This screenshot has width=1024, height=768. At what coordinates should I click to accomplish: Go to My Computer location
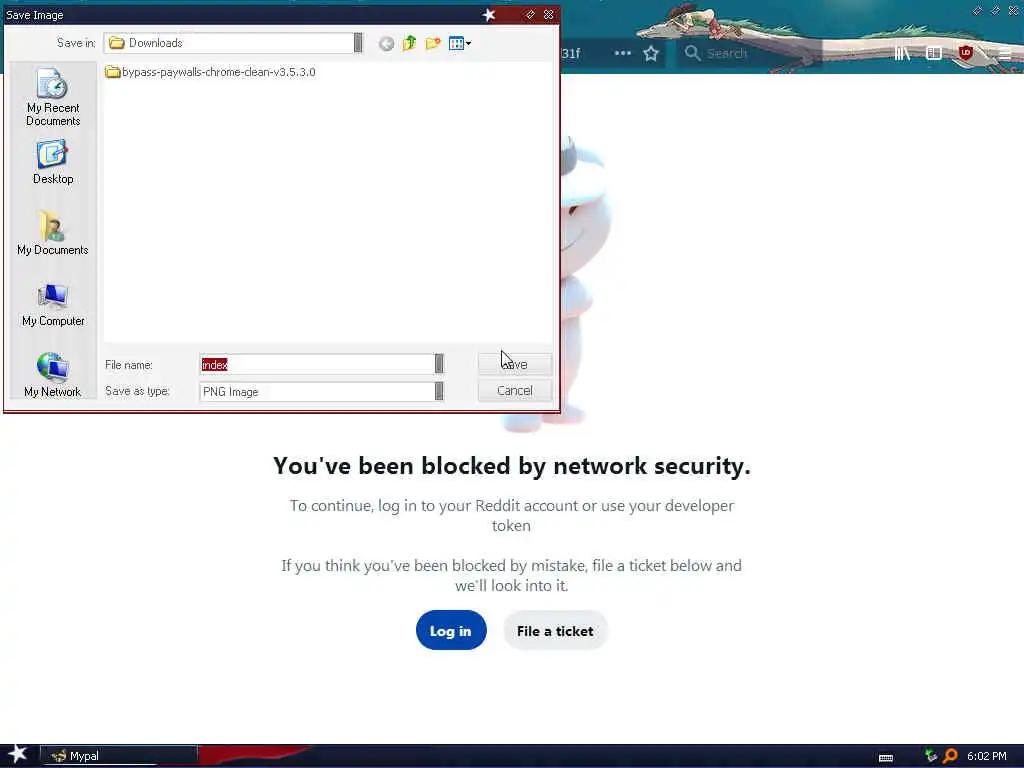tap(53, 304)
